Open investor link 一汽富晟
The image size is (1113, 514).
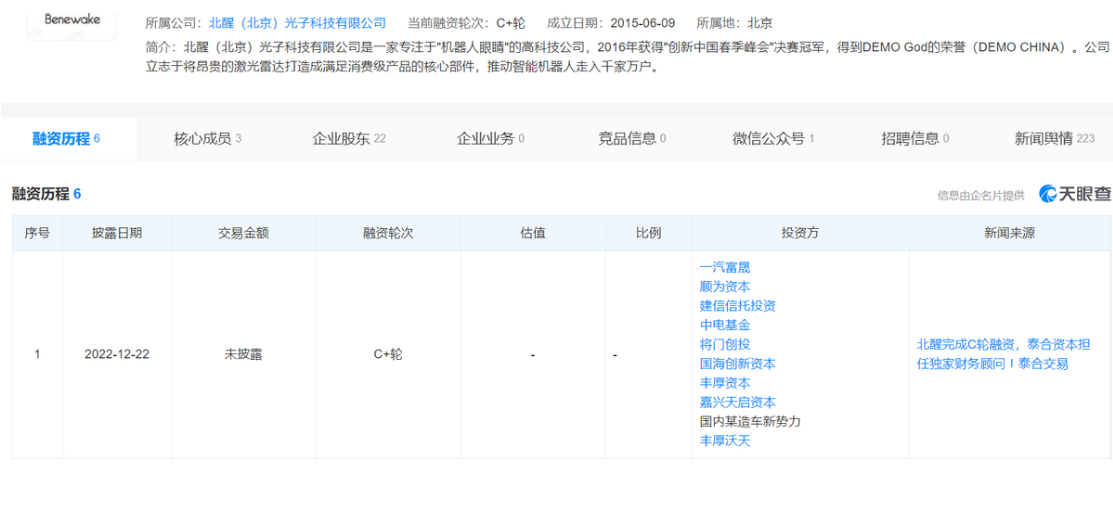click(x=725, y=268)
